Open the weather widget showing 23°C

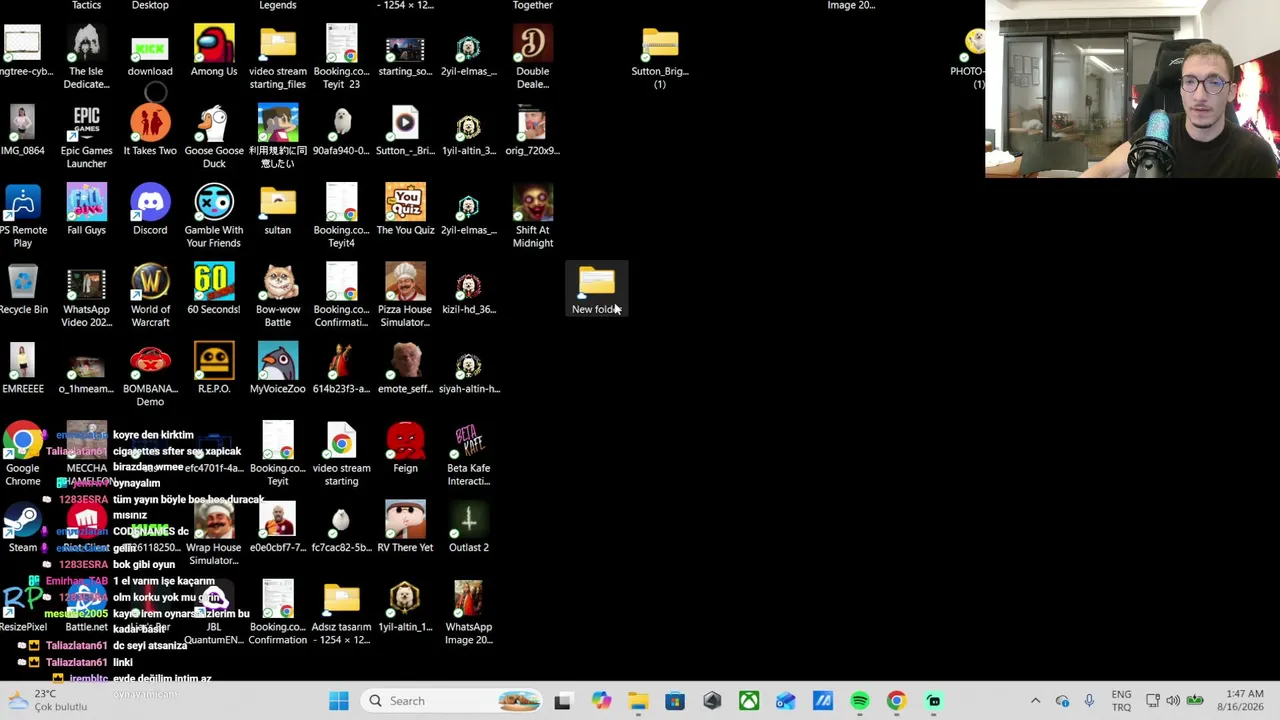[x=47, y=701]
